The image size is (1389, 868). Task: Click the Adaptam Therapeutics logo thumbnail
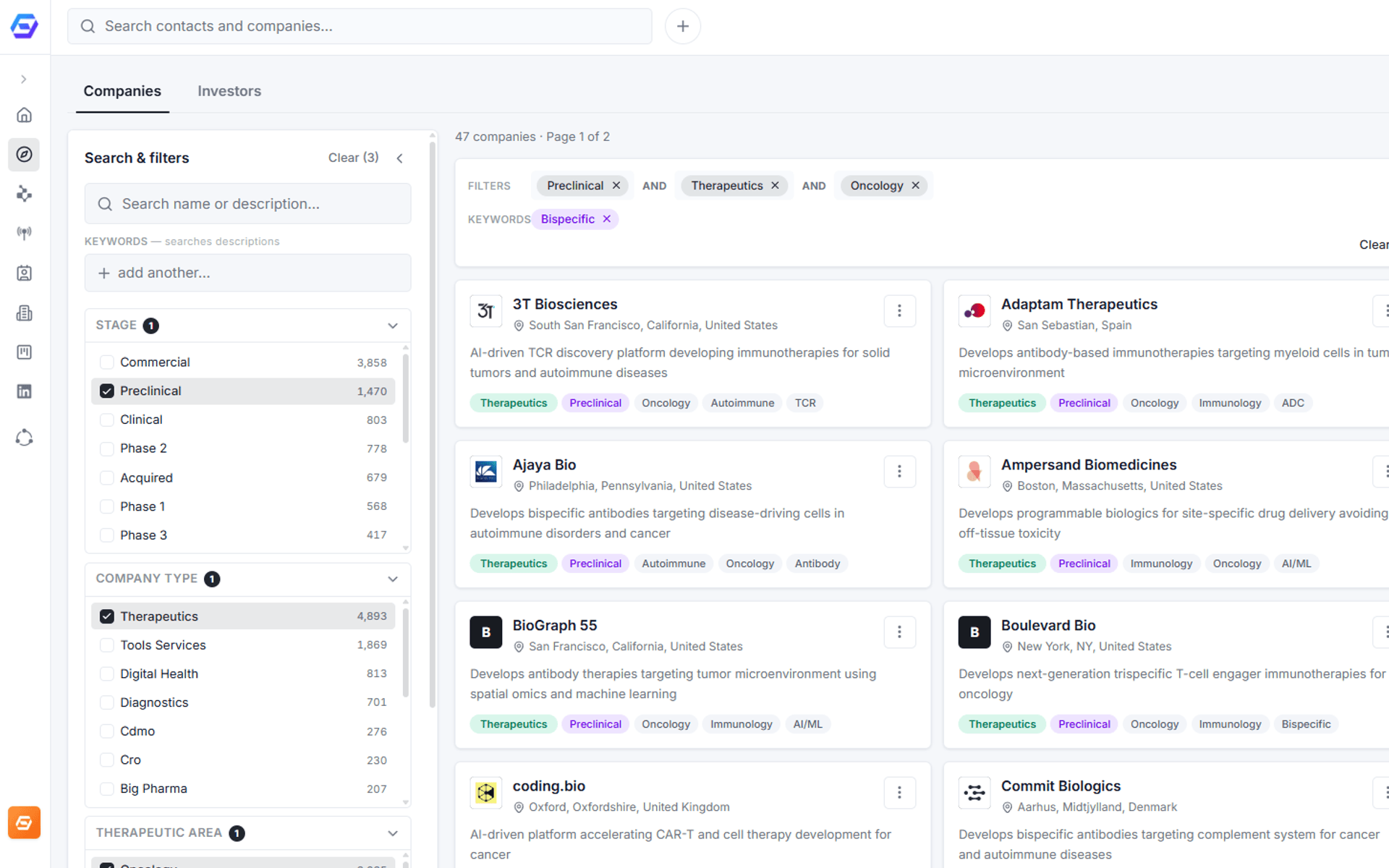(974, 311)
